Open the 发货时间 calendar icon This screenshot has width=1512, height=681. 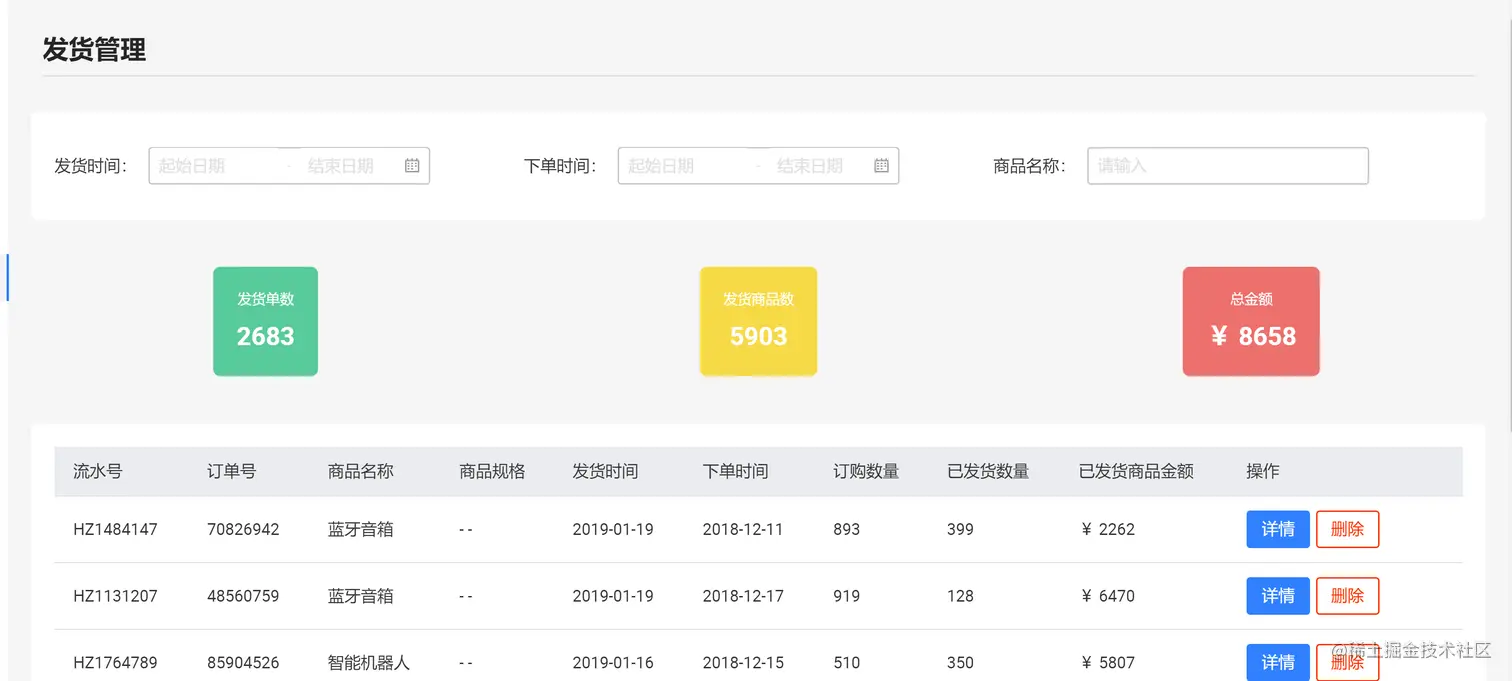point(411,165)
